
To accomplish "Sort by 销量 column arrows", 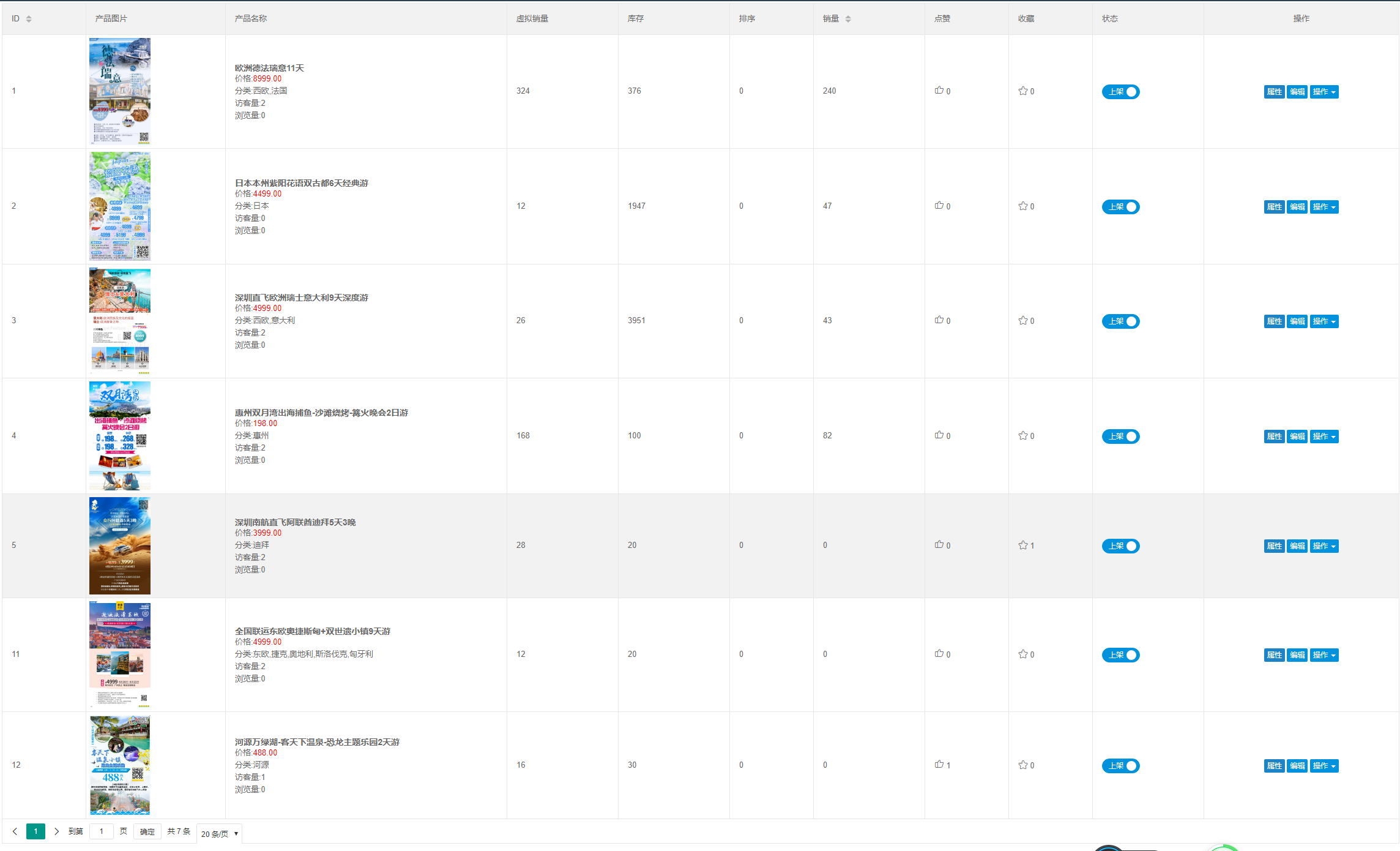I will [x=848, y=19].
